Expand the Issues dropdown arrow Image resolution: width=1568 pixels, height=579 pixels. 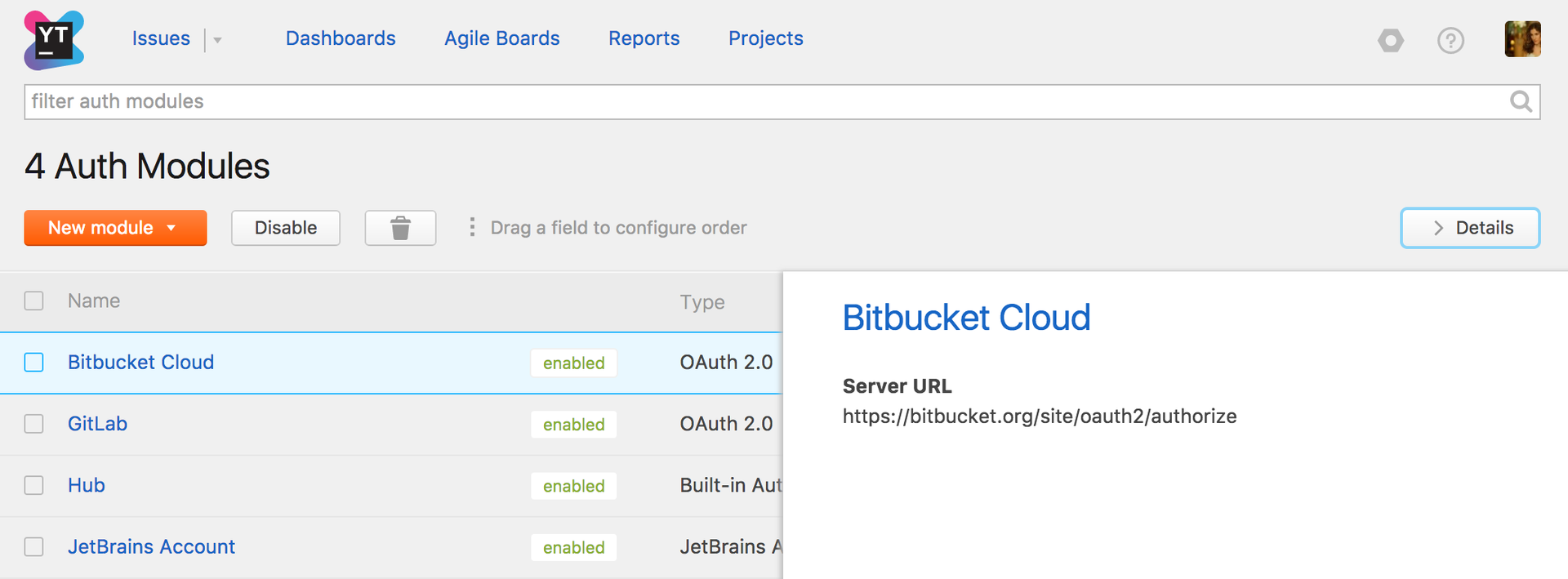click(x=217, y=40)
